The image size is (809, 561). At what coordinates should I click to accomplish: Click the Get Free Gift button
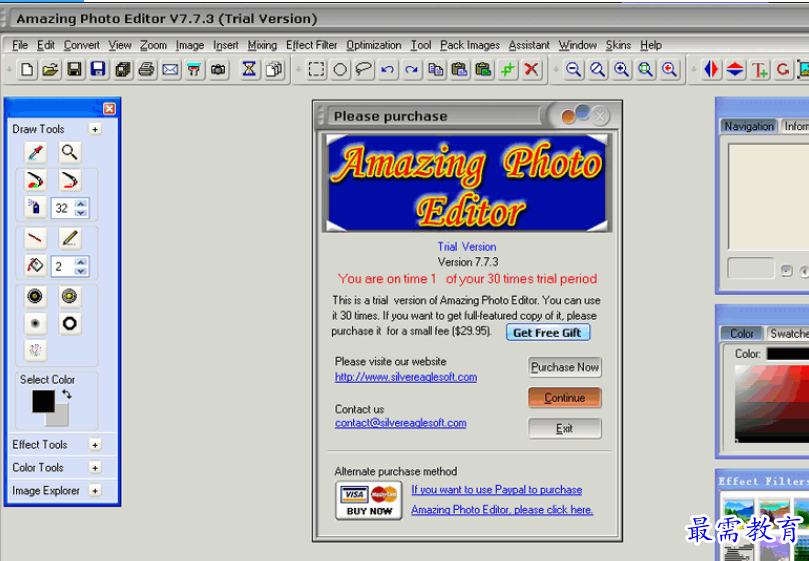547,333
